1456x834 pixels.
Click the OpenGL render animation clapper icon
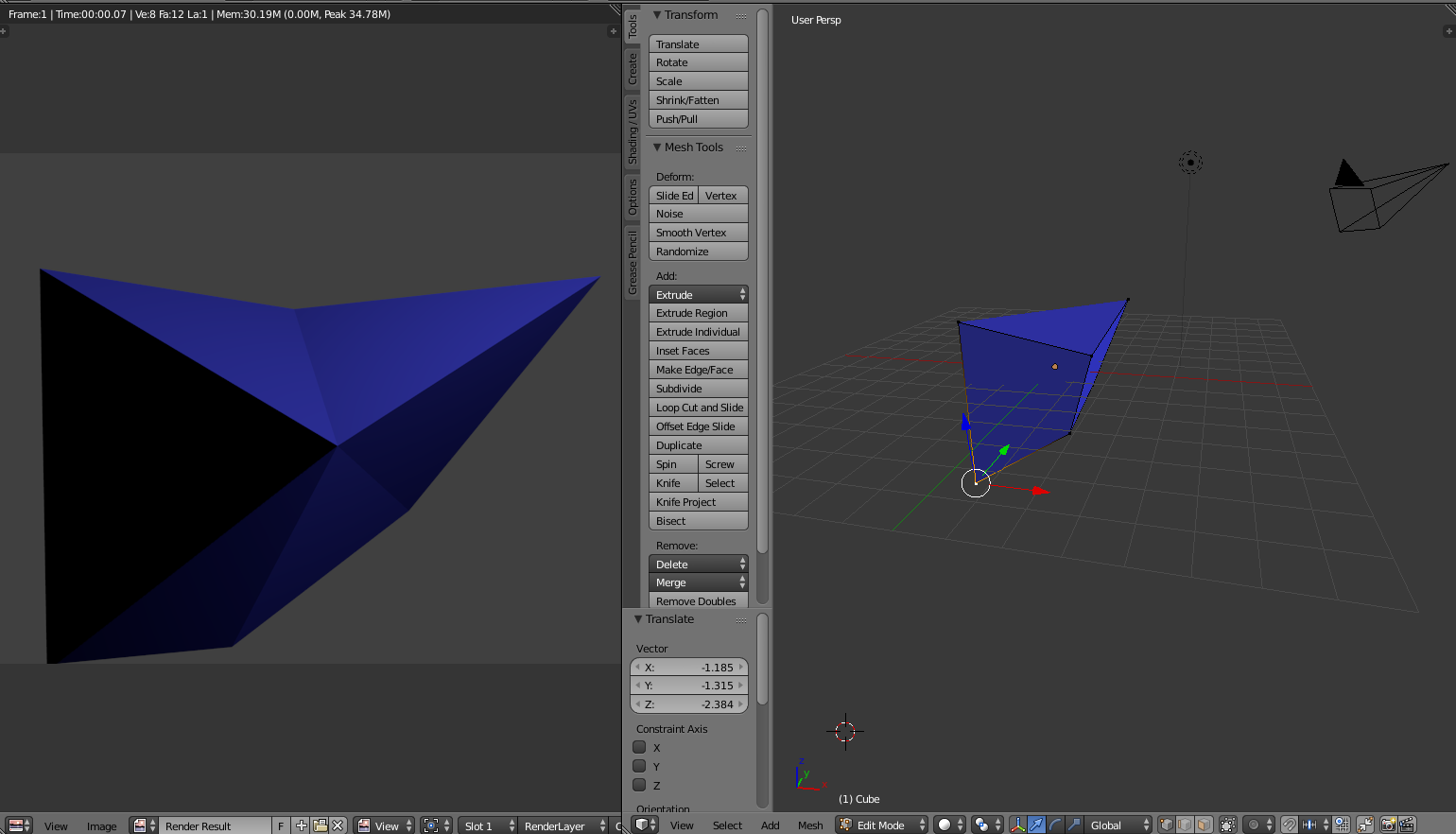[x=1407, y=825]
